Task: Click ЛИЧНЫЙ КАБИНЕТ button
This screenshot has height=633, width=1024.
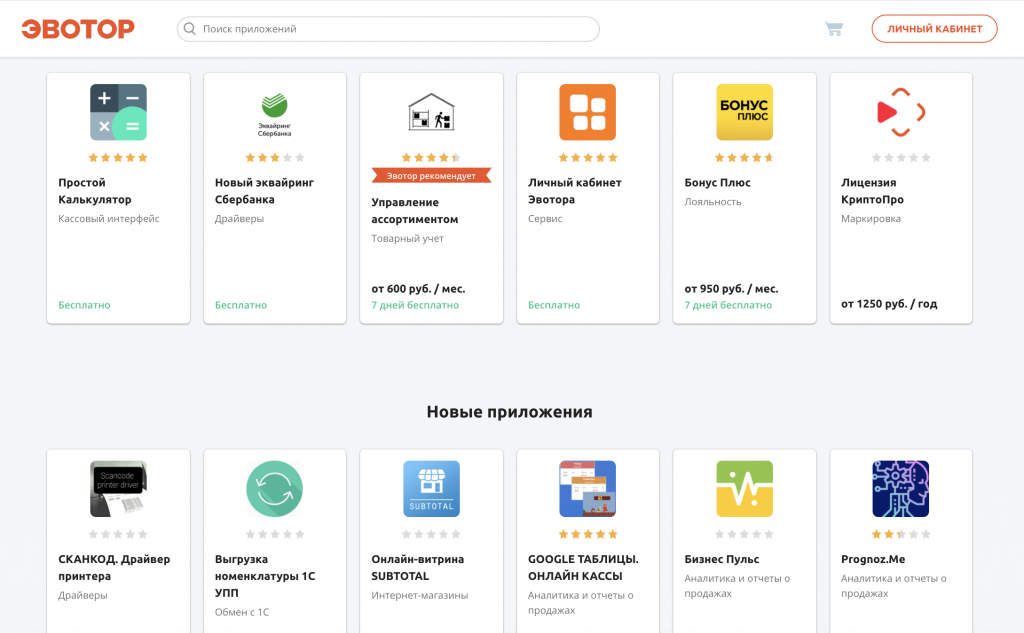Action: click(935, 29)
